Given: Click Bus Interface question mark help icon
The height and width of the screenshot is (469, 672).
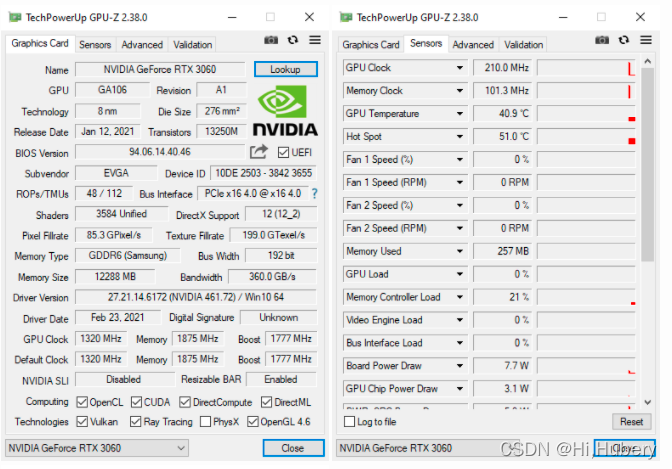Looking at the screenshot, I should point(315,194).
